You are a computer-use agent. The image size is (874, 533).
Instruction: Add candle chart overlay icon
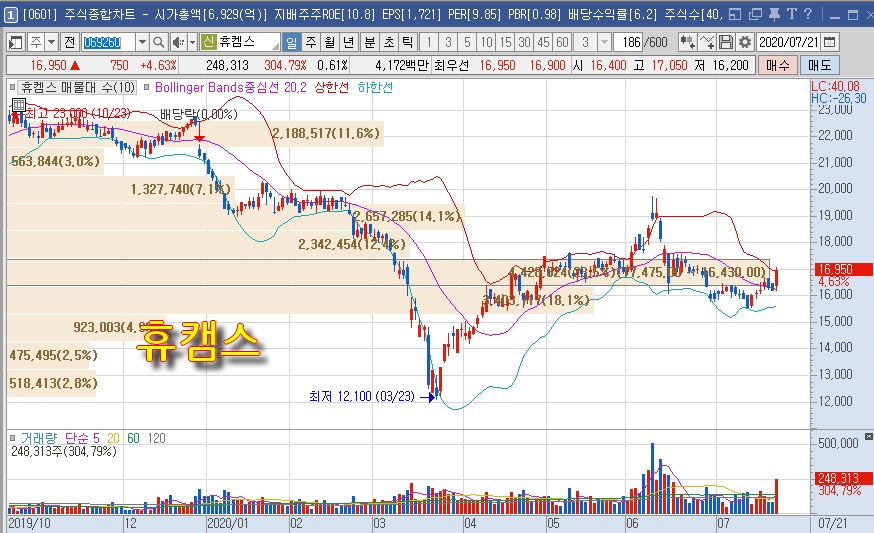click(687, 42)
